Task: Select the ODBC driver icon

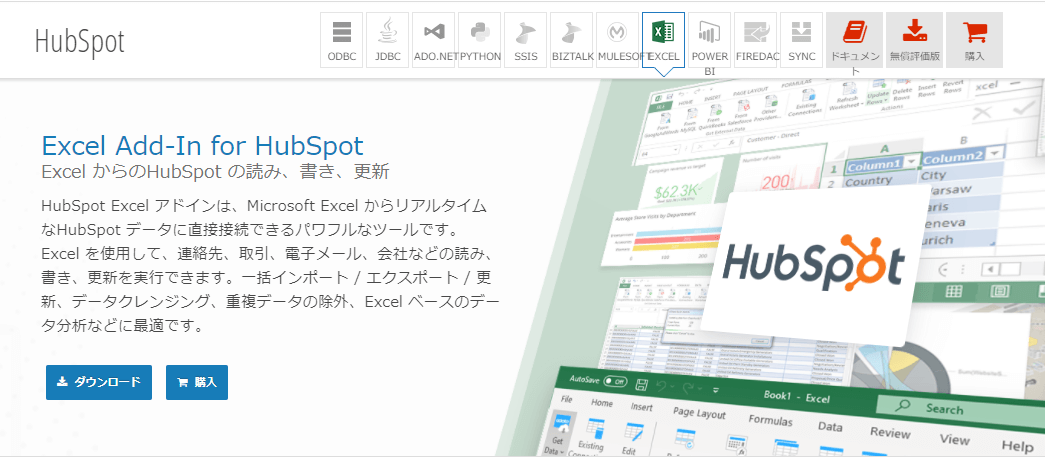Action: [x=342, y=40]
